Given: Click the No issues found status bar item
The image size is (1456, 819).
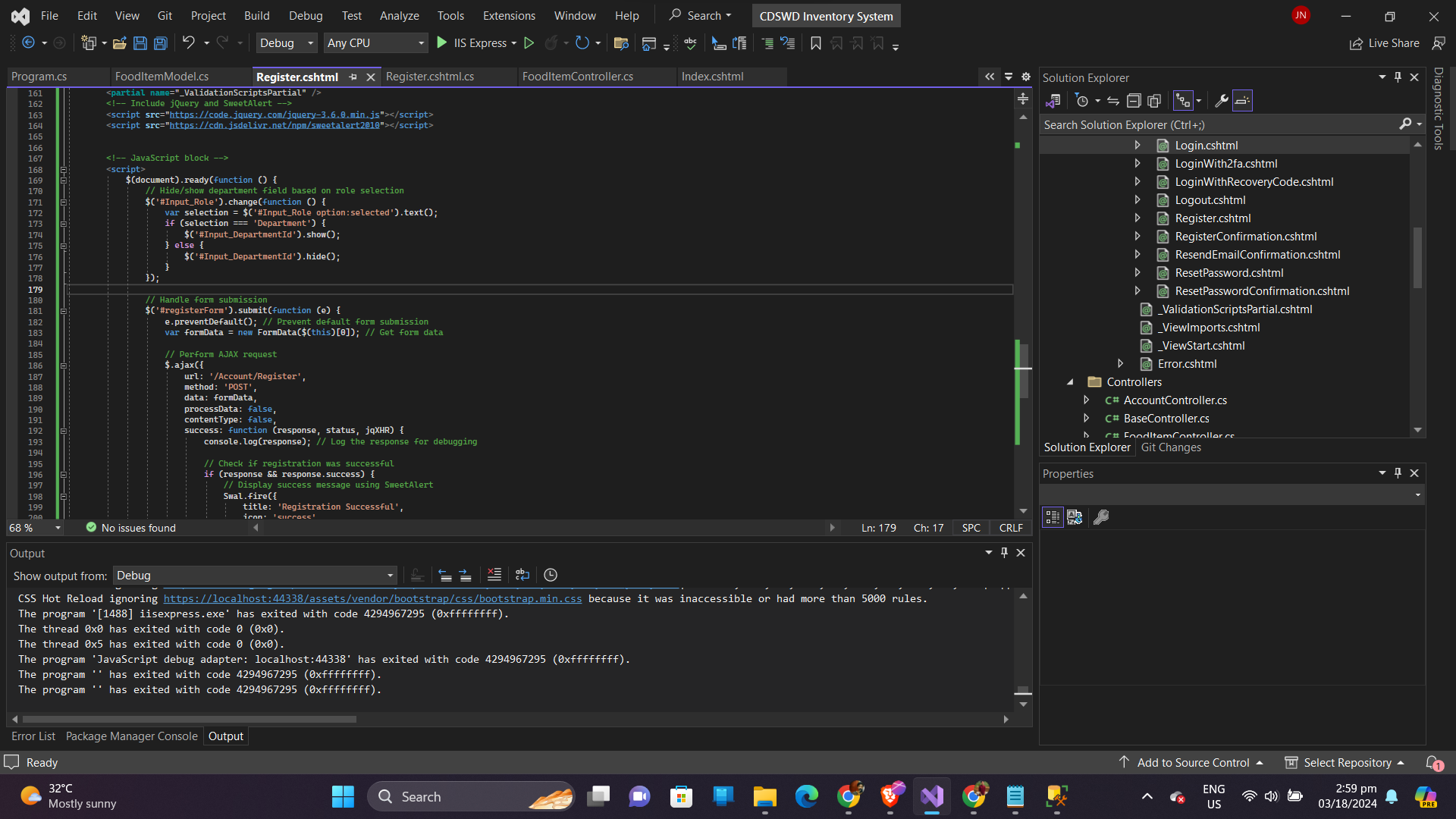Looking at the screenshot, I should click(x=129, y=527).
